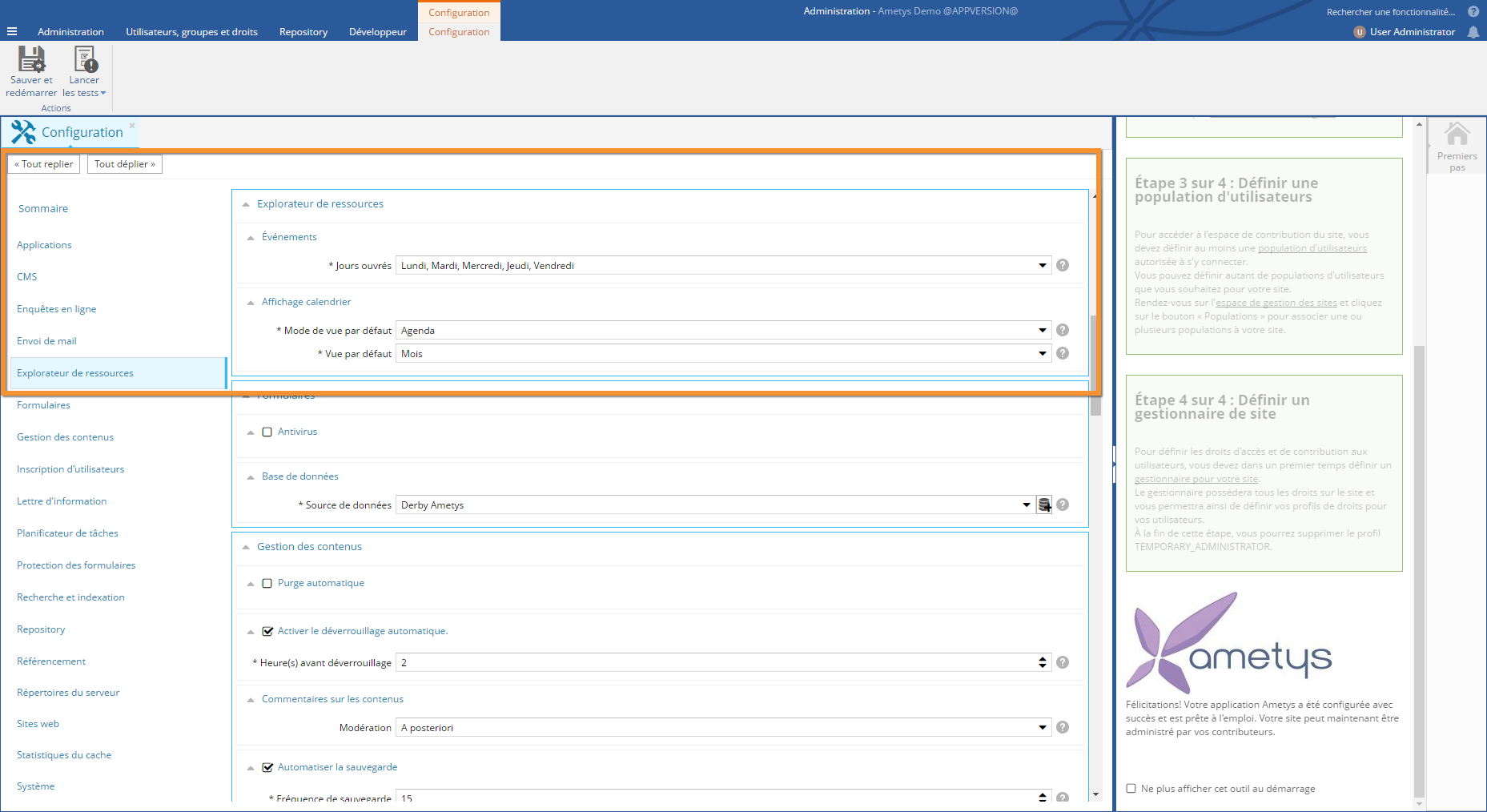
Task: Click the Sauver et redémarrer save icon
Action: [31, 60]
